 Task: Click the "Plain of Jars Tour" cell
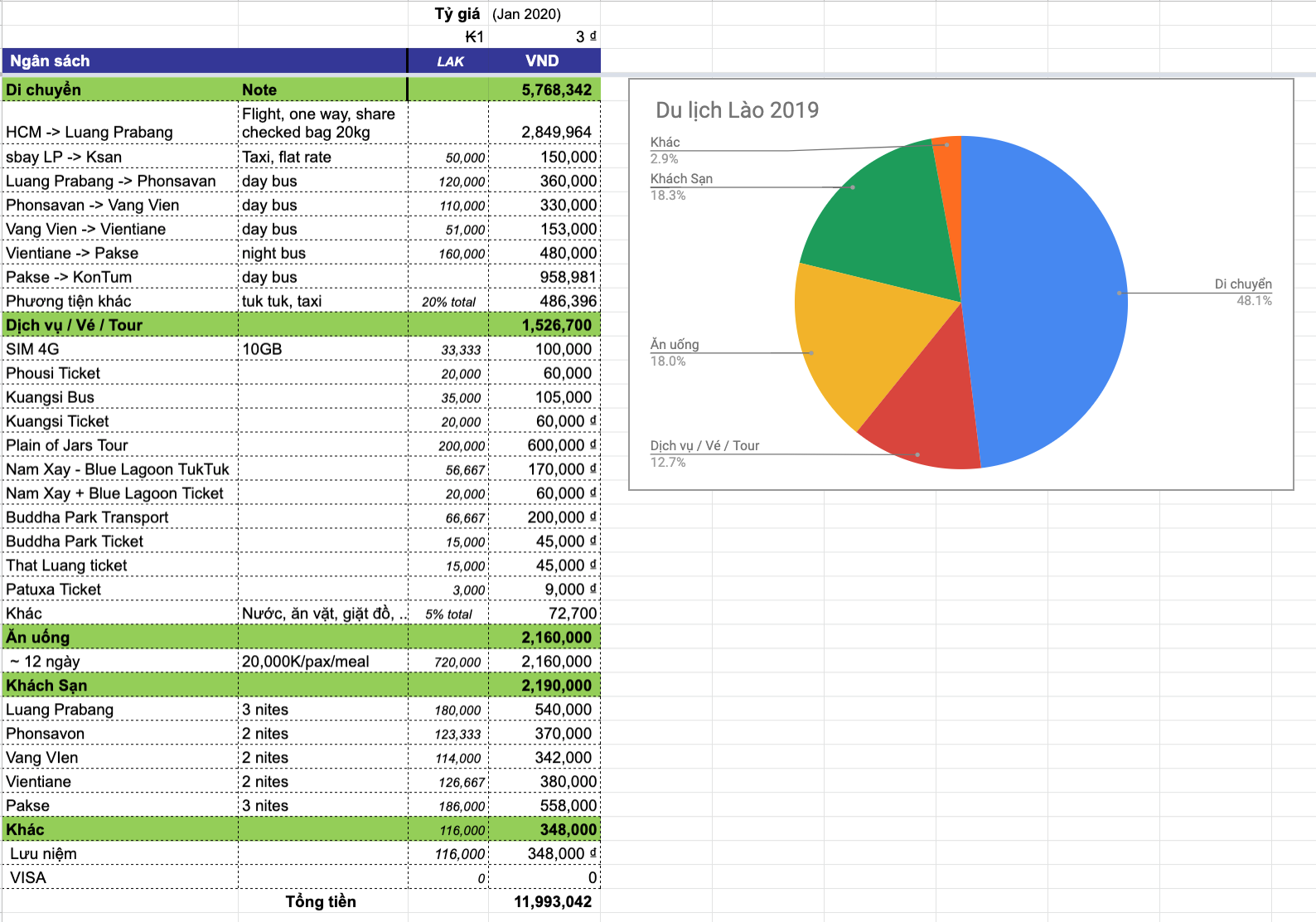click(x=67, y=445)
